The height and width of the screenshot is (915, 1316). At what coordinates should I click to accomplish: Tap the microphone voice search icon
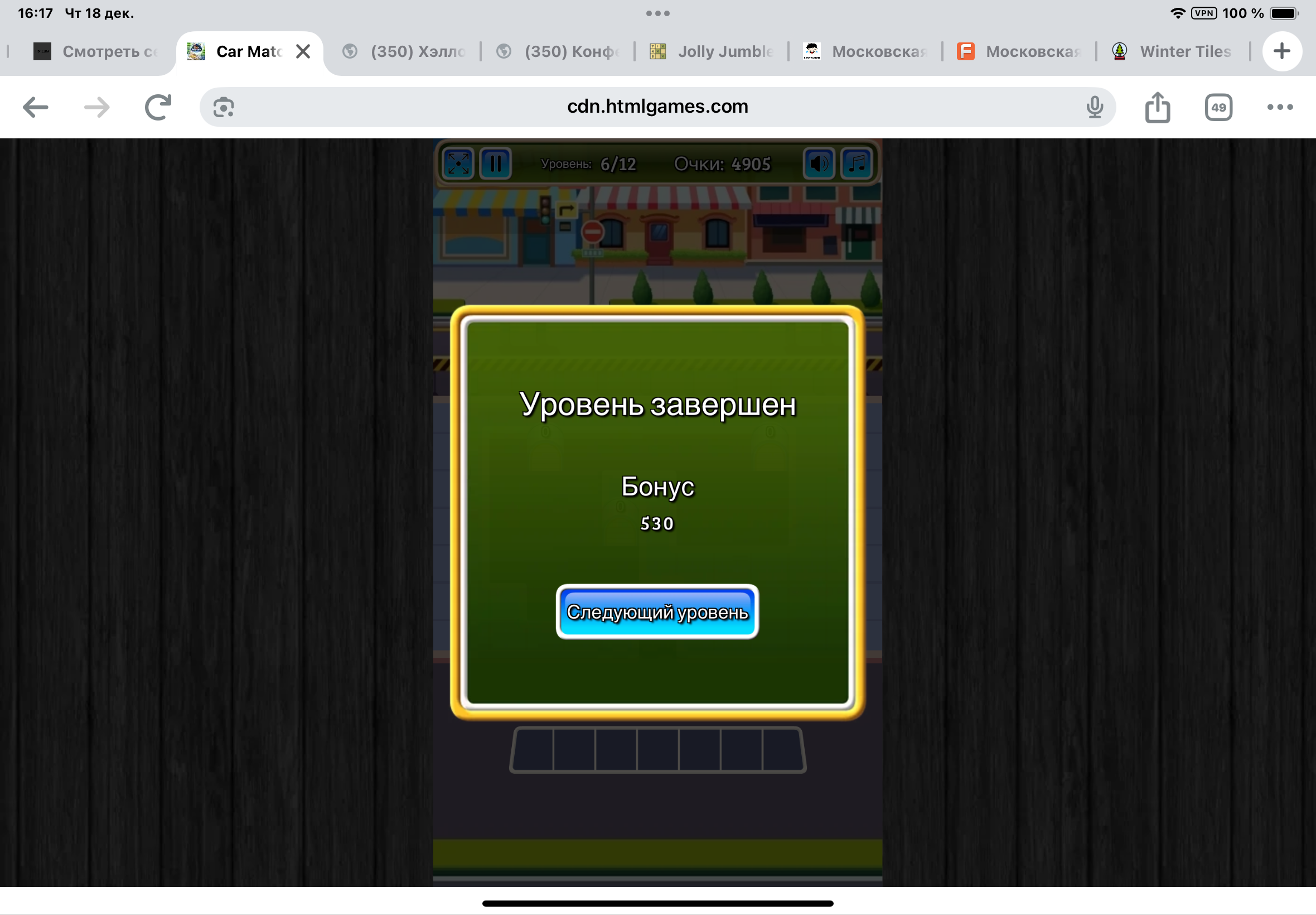click(1094, 107)
